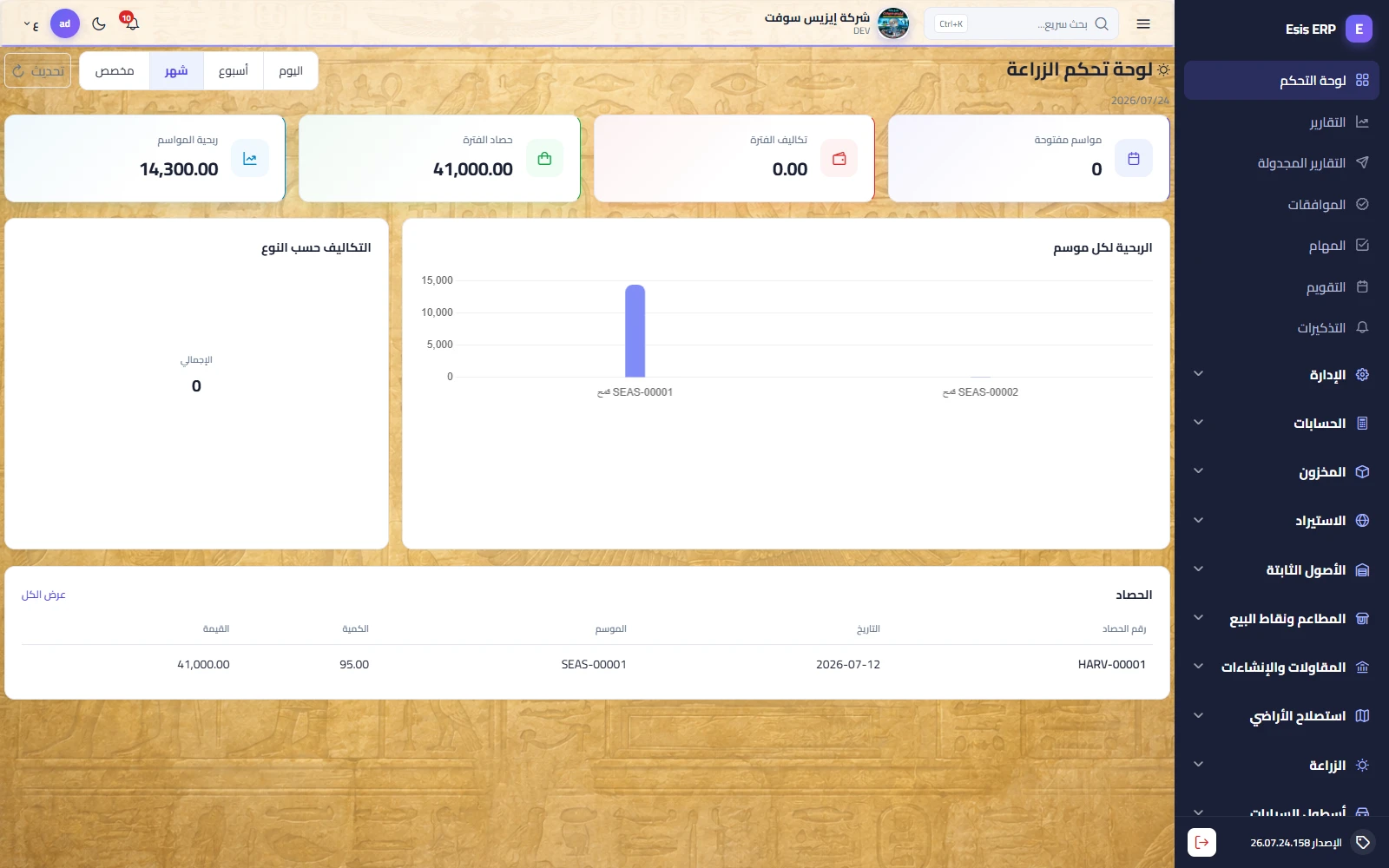Click the التقويم calendar icon
Screen dimensions: 1389x868
1362,286
